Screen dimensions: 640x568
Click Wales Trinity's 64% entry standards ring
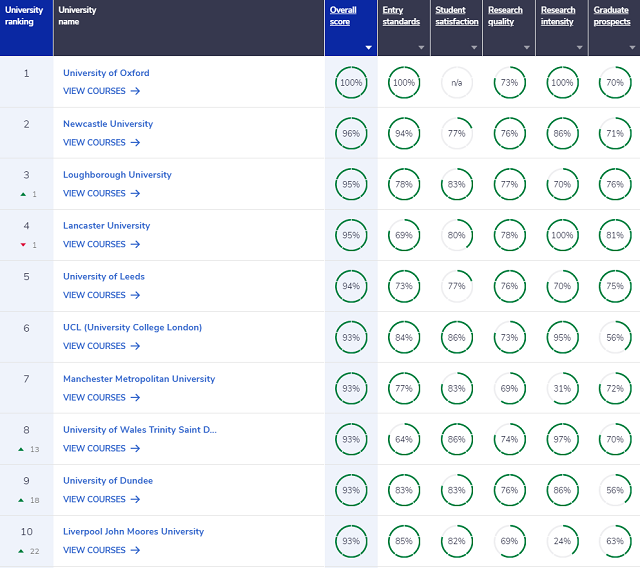point(404,439)
